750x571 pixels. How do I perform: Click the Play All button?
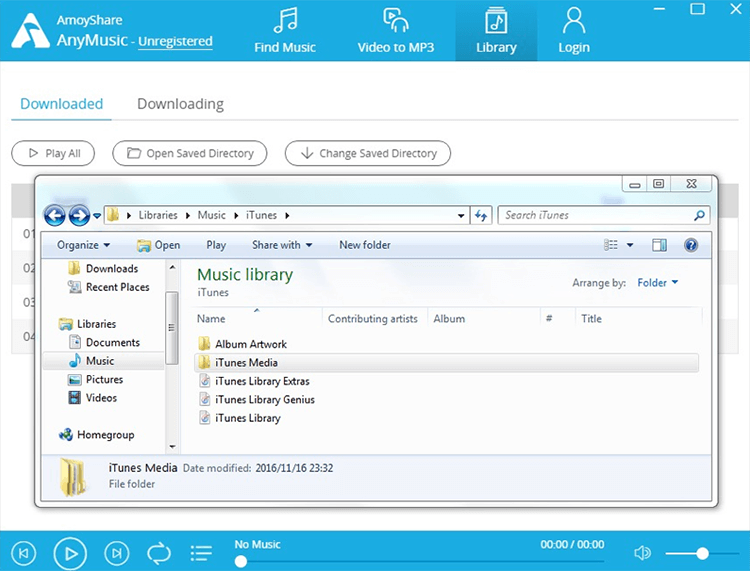click(53, 153)
